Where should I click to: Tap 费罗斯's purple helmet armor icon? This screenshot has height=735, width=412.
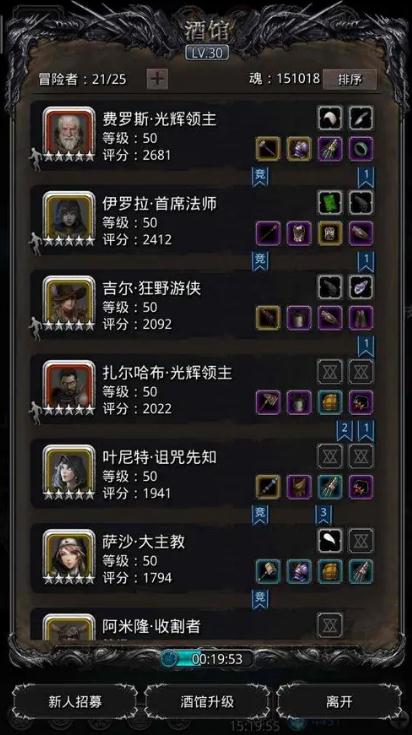[299, 149]
